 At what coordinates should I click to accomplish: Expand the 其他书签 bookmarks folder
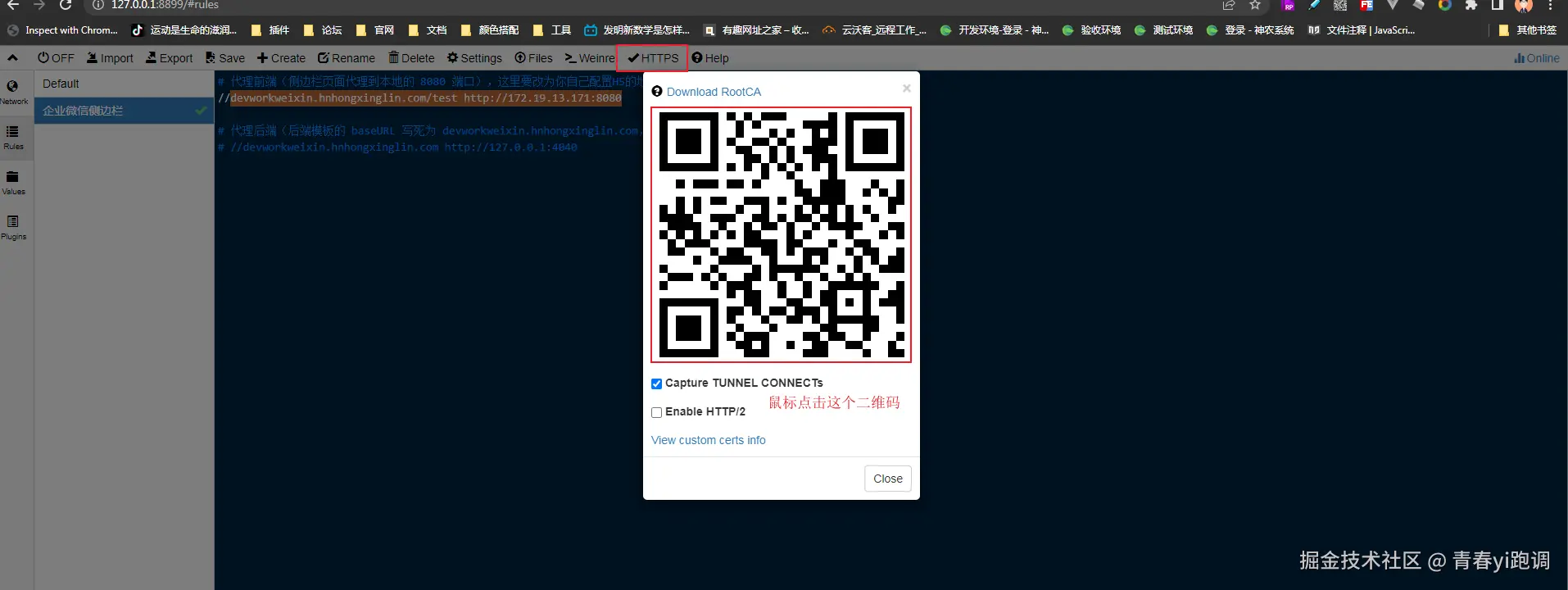(1527, 30)
